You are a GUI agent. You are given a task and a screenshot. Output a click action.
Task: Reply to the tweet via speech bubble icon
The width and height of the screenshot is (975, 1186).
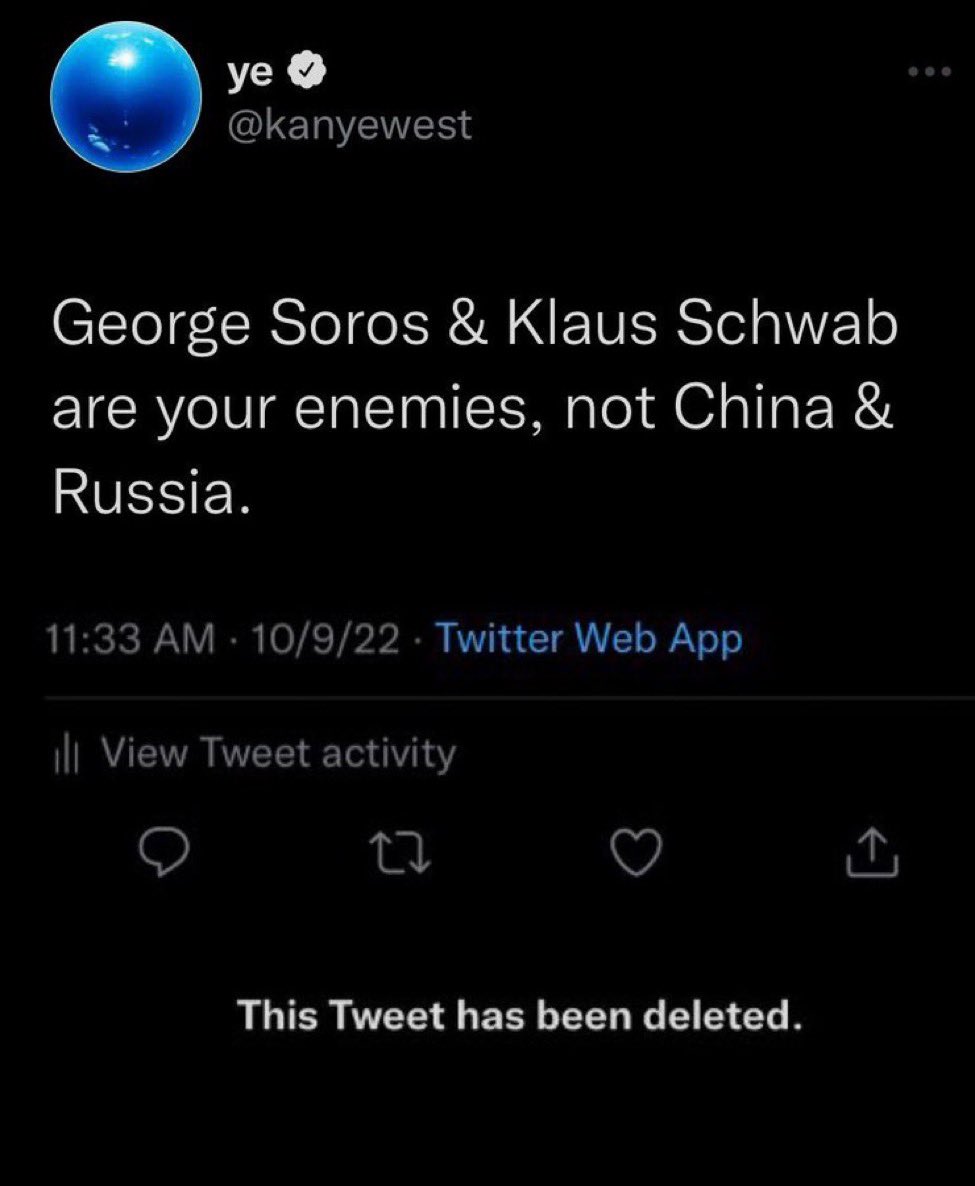coord(164,852)
